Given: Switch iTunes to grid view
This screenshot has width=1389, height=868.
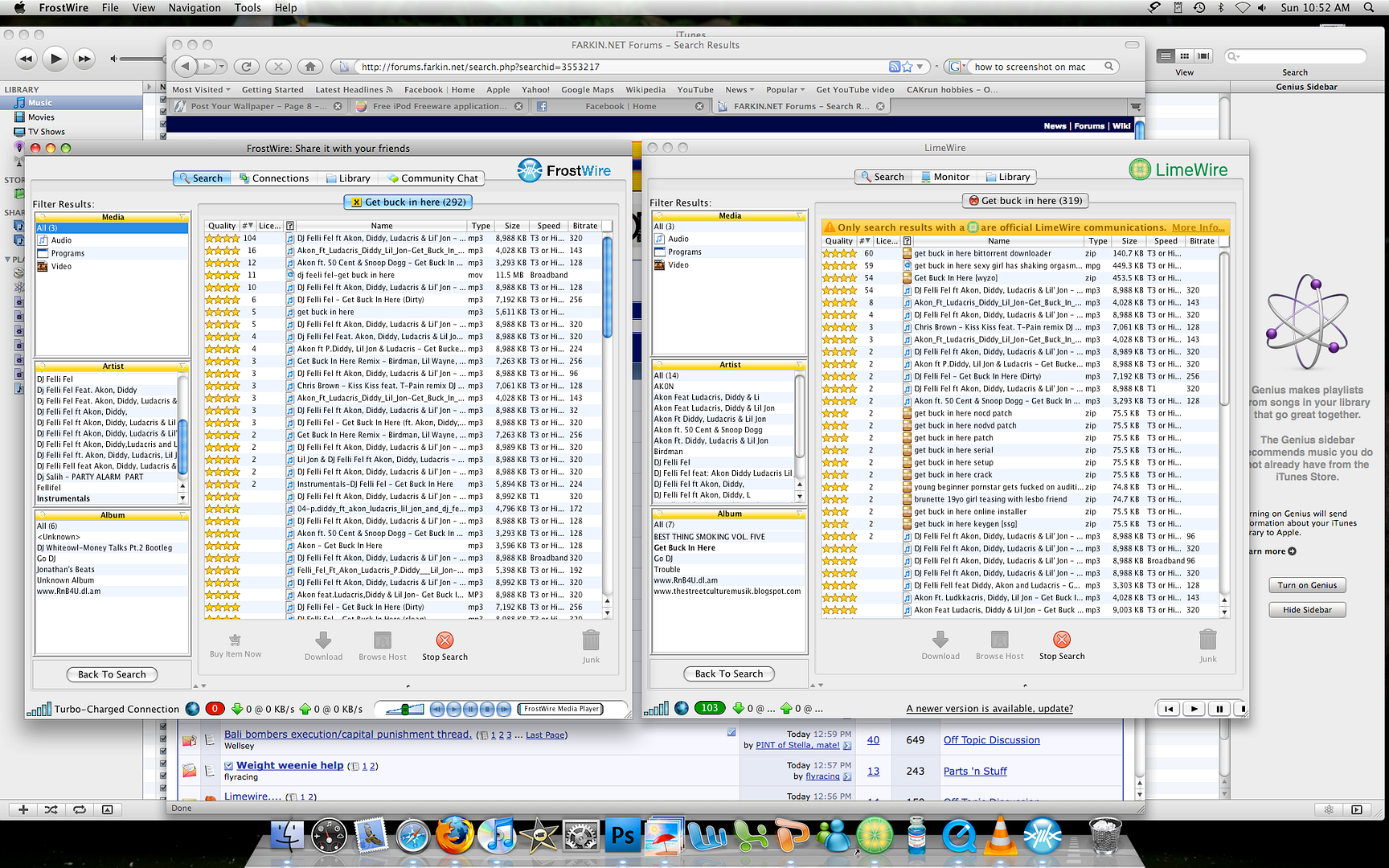Looking at the screenshot, I should tap(1184, 55).
